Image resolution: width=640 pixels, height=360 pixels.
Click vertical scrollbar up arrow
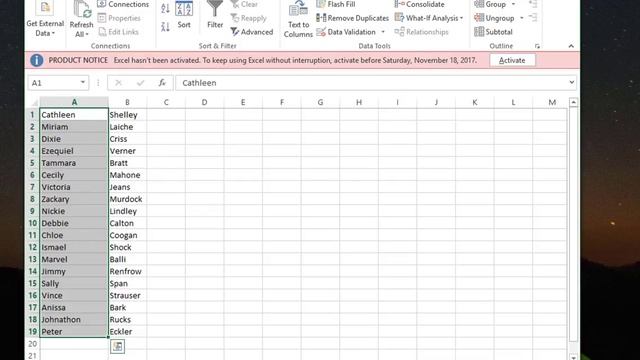[x=573, y=102]
